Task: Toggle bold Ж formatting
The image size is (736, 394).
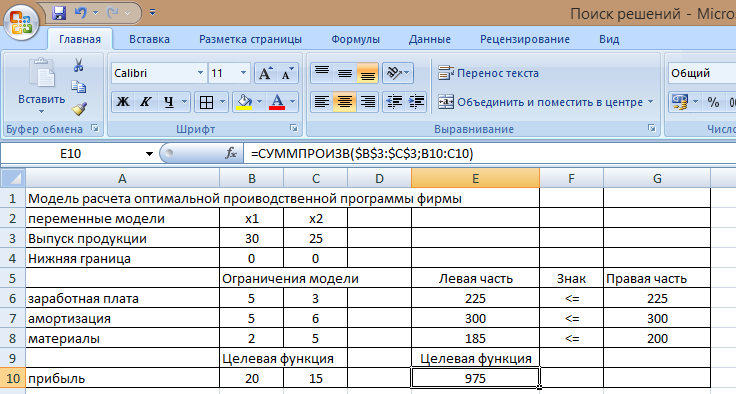Action: coord(123,102)
